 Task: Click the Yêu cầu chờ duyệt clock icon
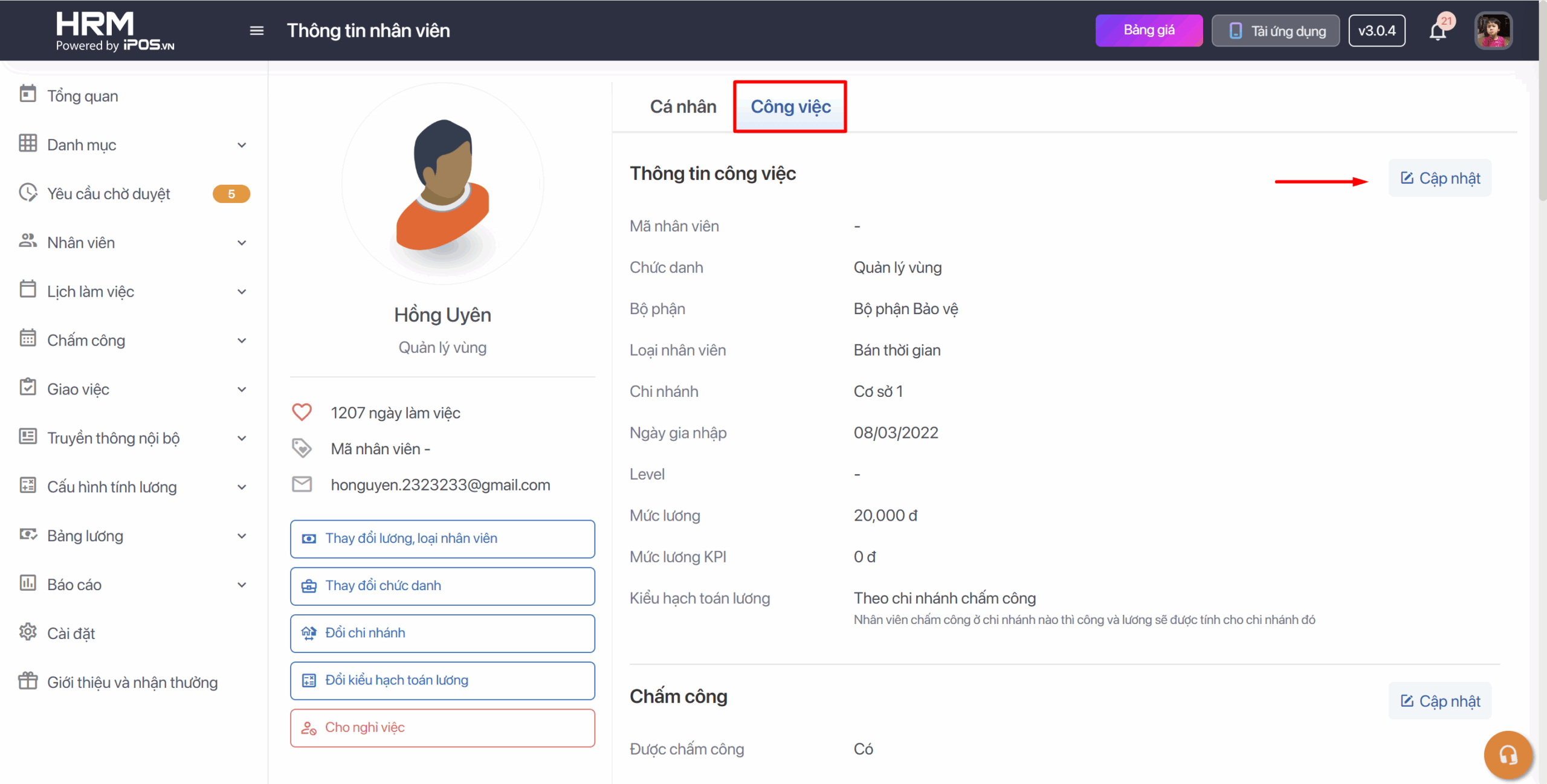(28, 193)
